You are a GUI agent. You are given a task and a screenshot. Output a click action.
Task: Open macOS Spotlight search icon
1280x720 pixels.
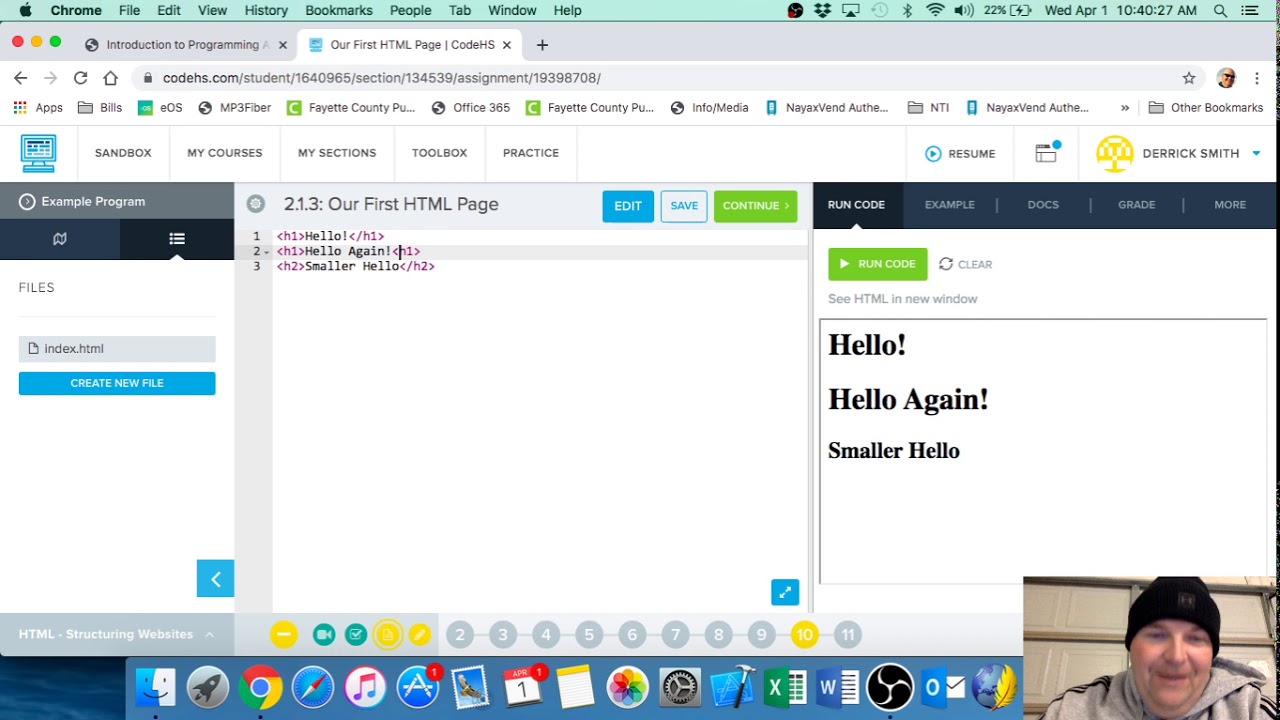(x=1220, y=10)
